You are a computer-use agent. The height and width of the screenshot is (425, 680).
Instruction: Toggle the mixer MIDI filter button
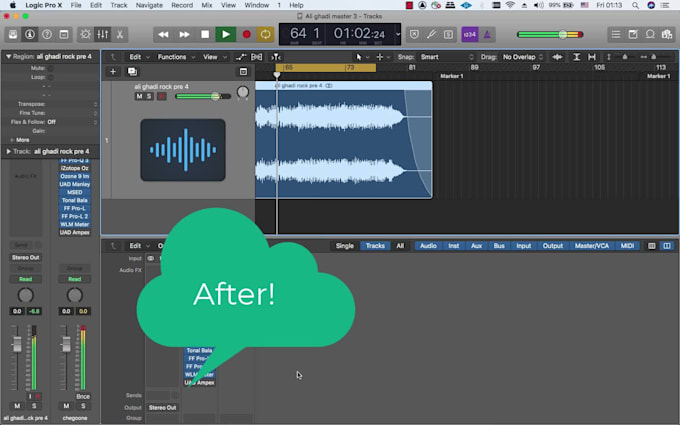[x=627, y=246]
